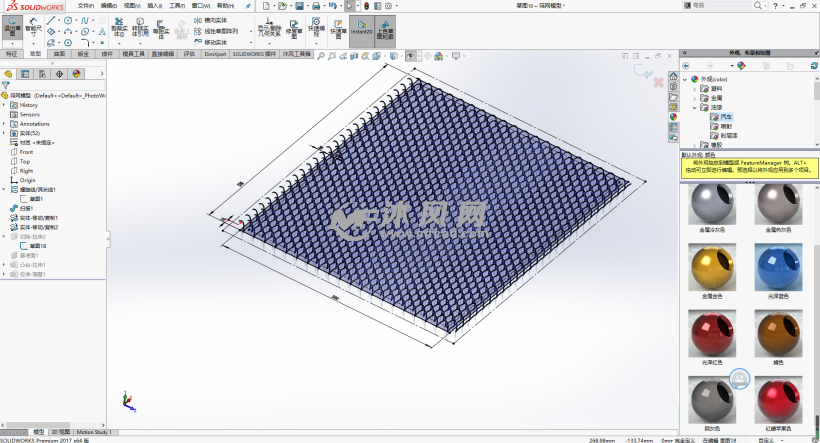Pick the candy apple red swatch
The width and height of the screenshot is (820, 443).
778,400
